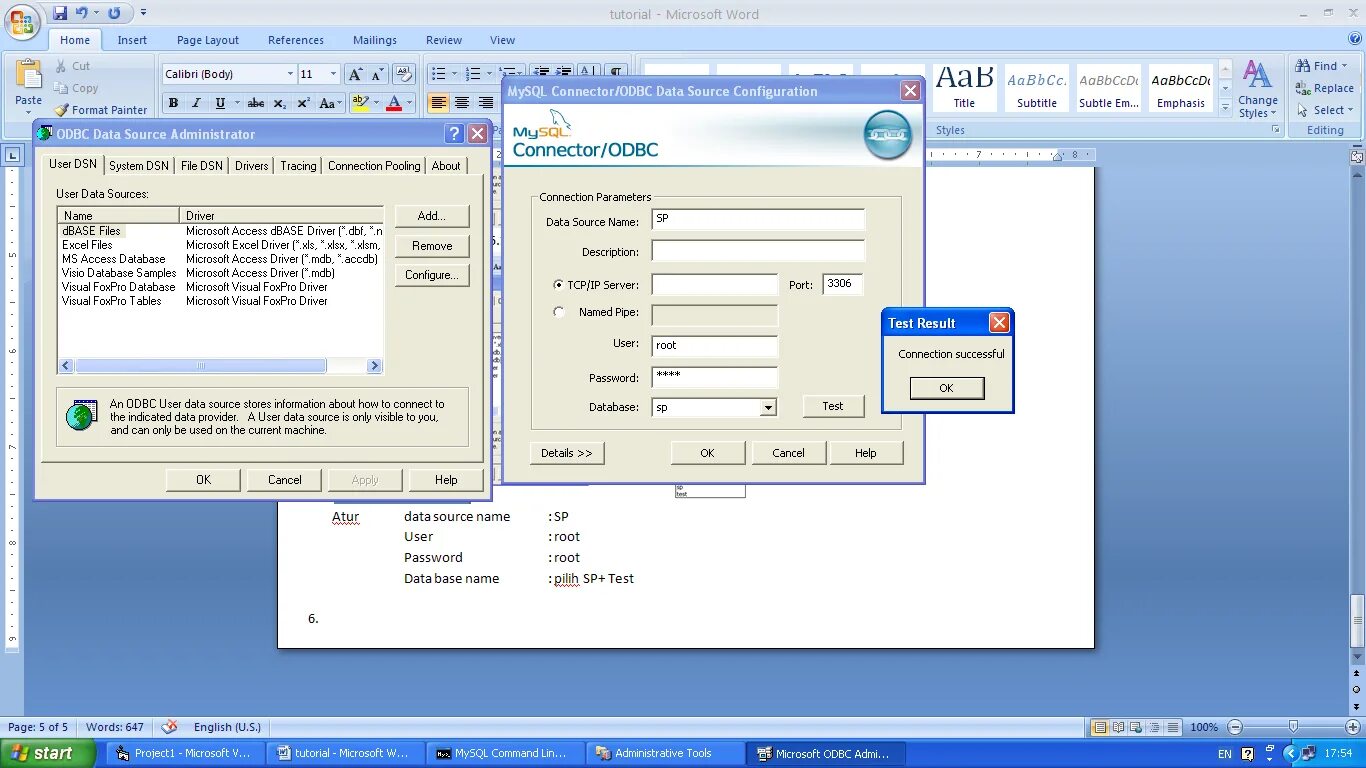Switch to References ribbon tab

click(x=296, y=40)
